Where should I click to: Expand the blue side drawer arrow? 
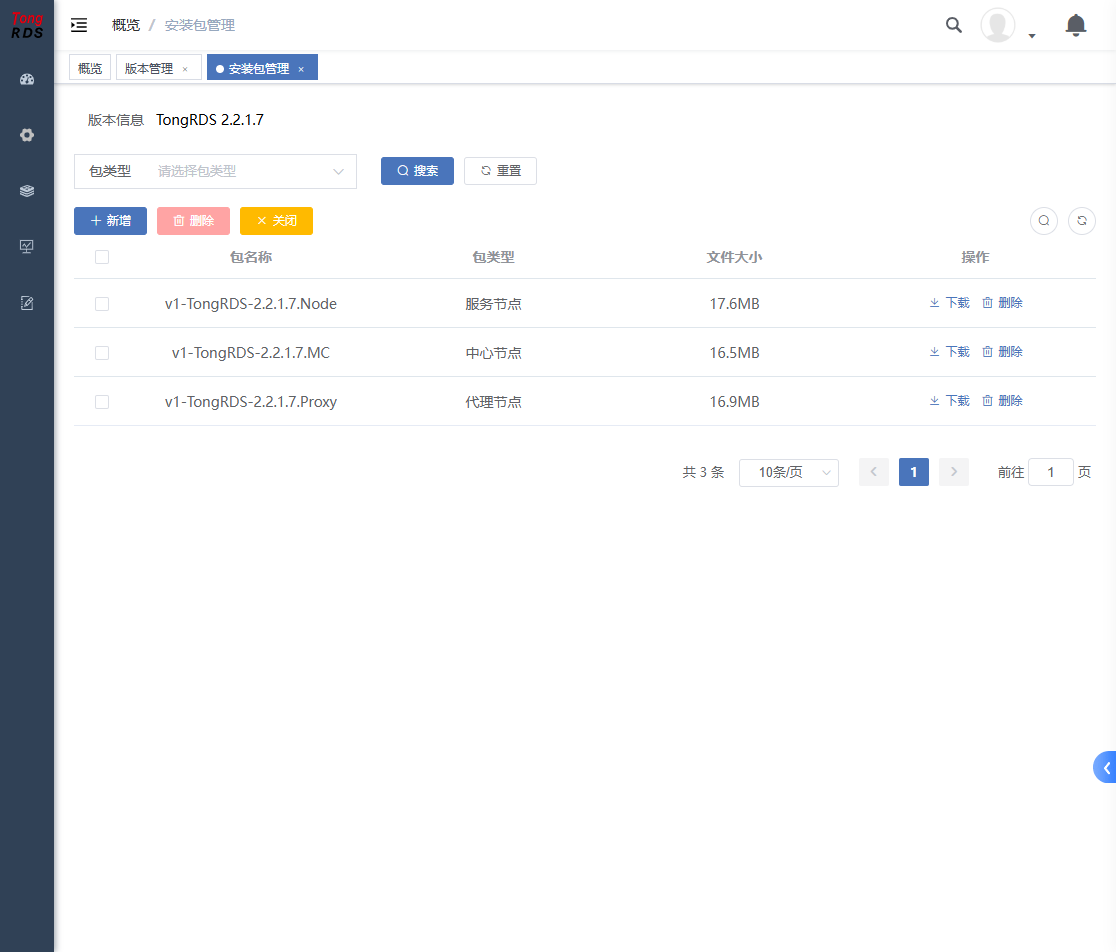(x=1105, y=768)
